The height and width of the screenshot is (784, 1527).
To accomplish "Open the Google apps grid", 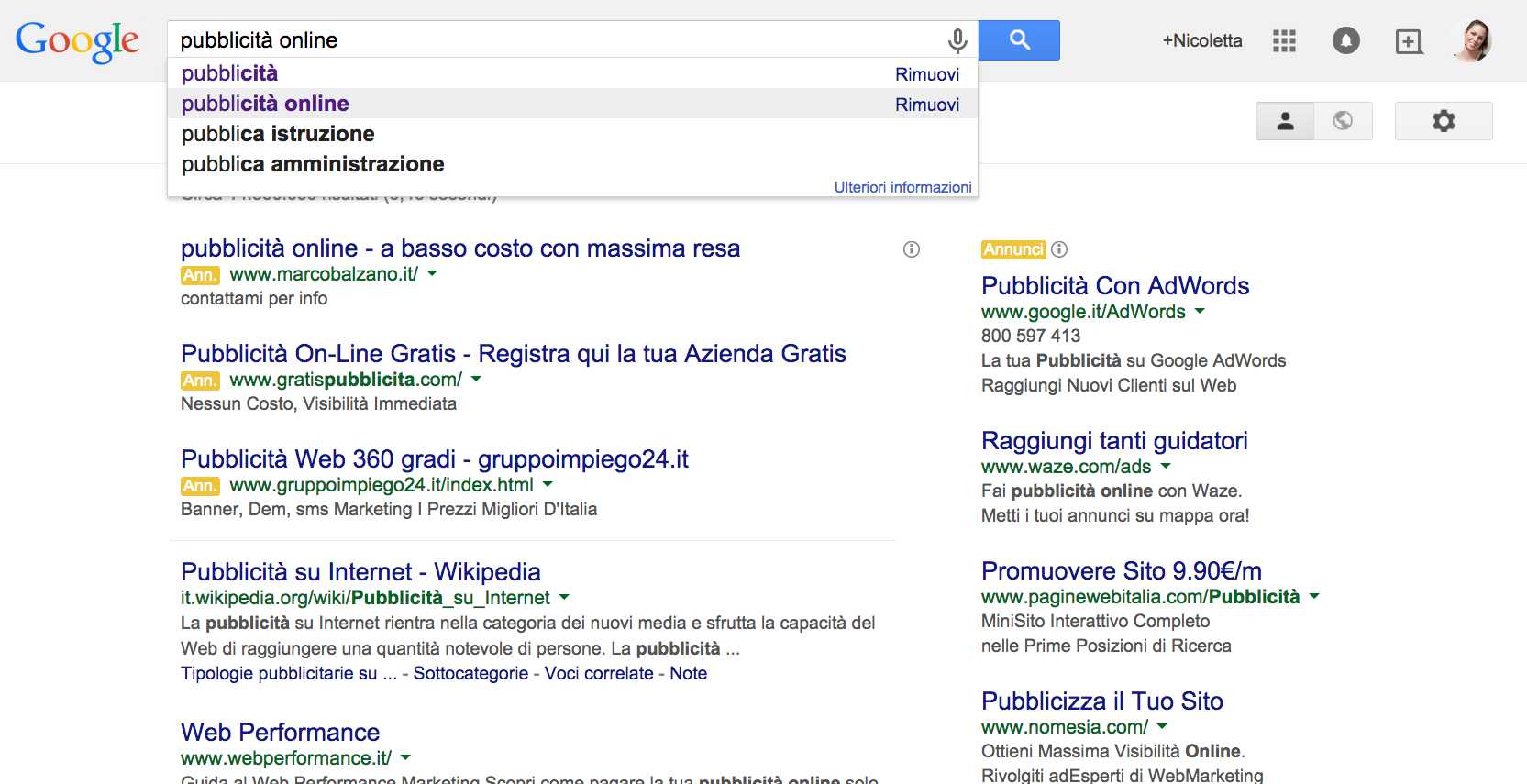I will (x=1284, y=40).
